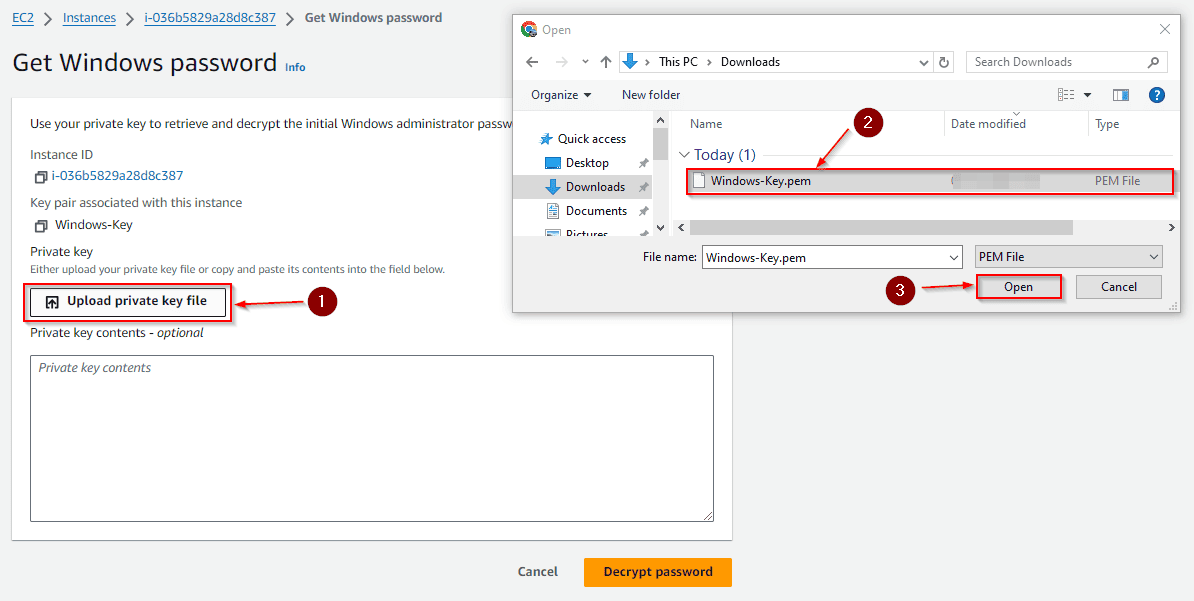Click the help question mark icon

(x=1157, y=95)
